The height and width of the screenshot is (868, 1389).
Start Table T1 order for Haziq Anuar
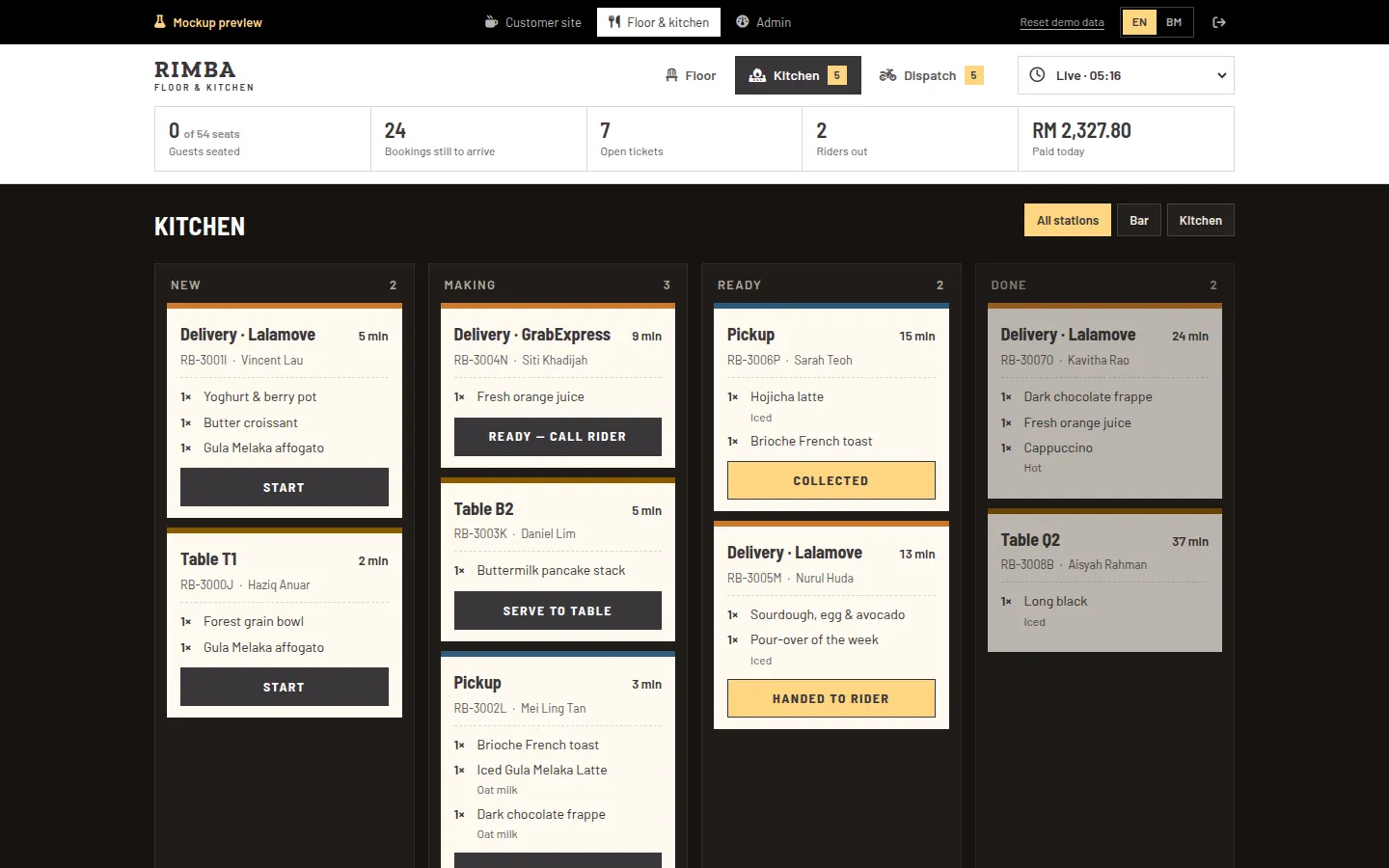tap(285, 687)
